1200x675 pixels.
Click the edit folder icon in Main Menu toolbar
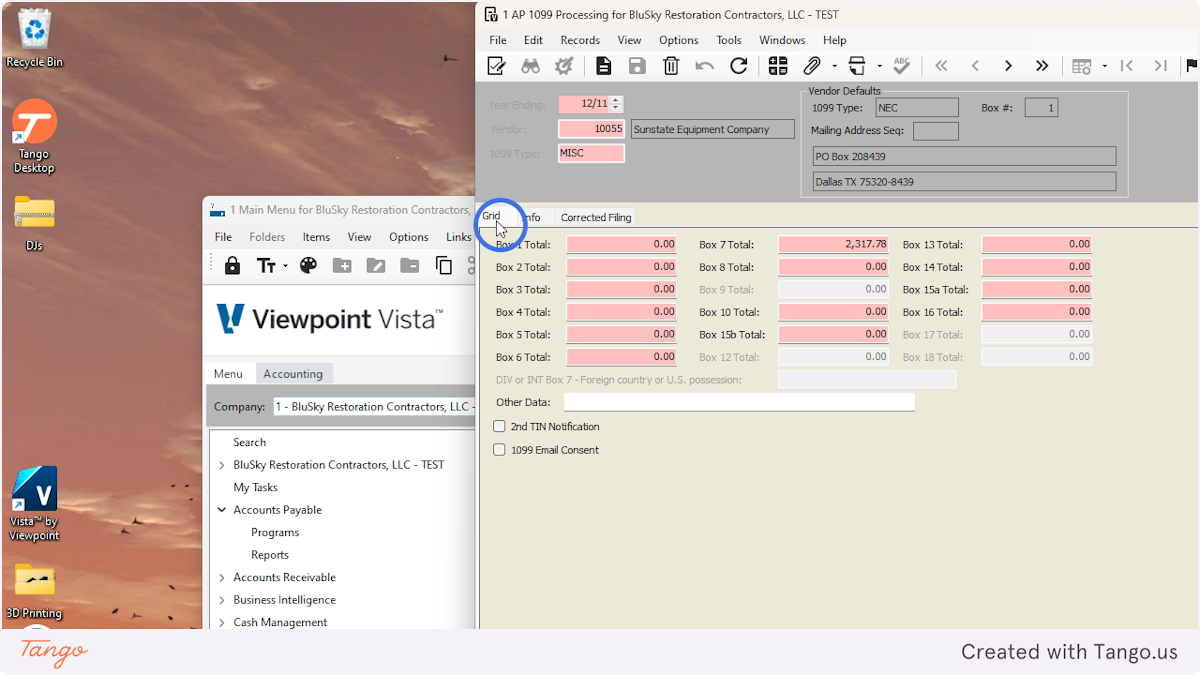click(376, 265)
